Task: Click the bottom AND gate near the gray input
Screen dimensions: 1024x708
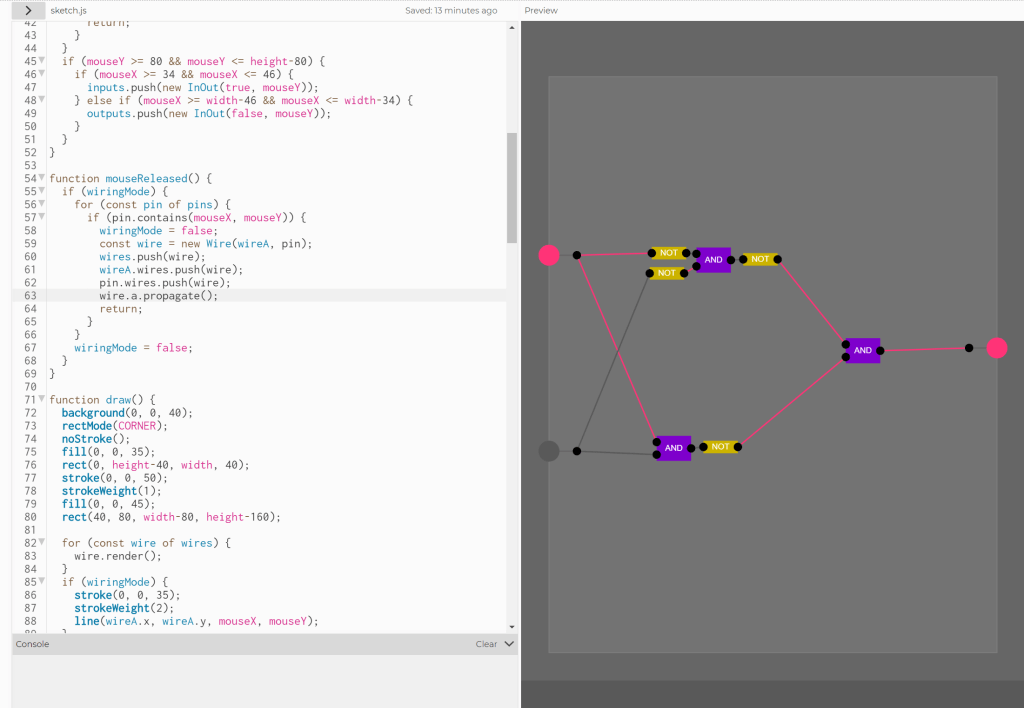Action: click(x=674, y=448)
